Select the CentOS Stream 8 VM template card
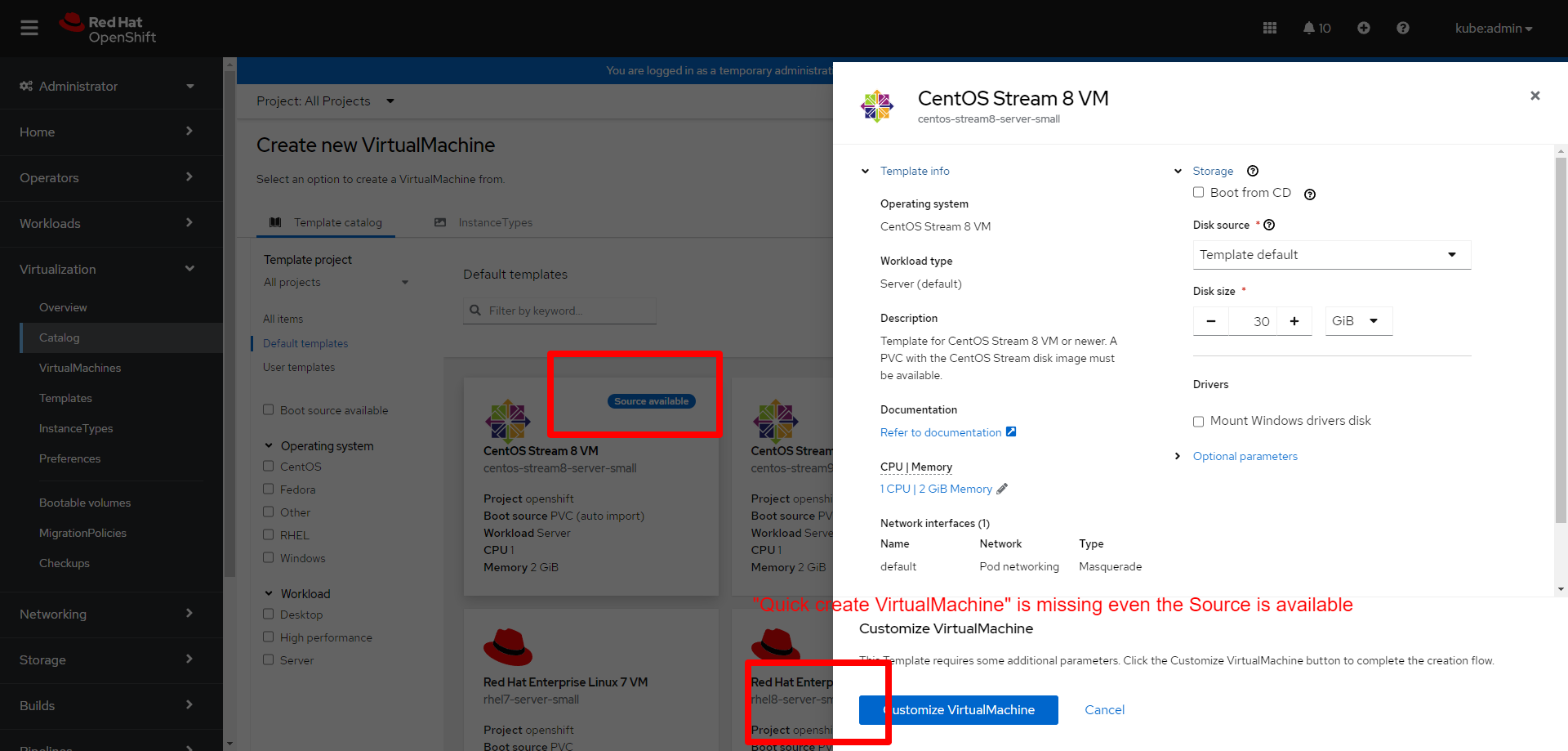This screenshot has width=1568, height=751. click(x=591, y=486)
